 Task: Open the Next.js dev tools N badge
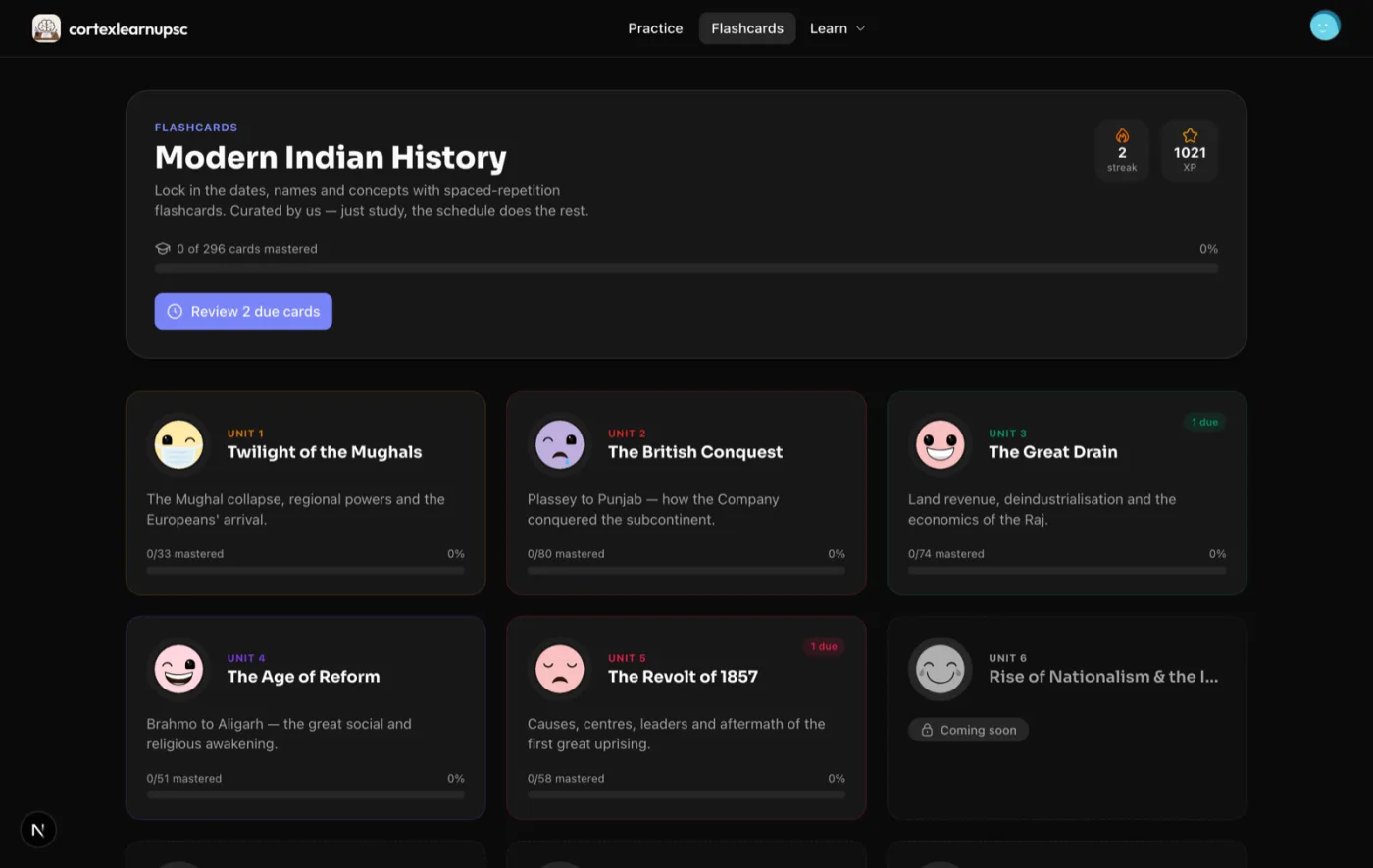tap(38, 830)
